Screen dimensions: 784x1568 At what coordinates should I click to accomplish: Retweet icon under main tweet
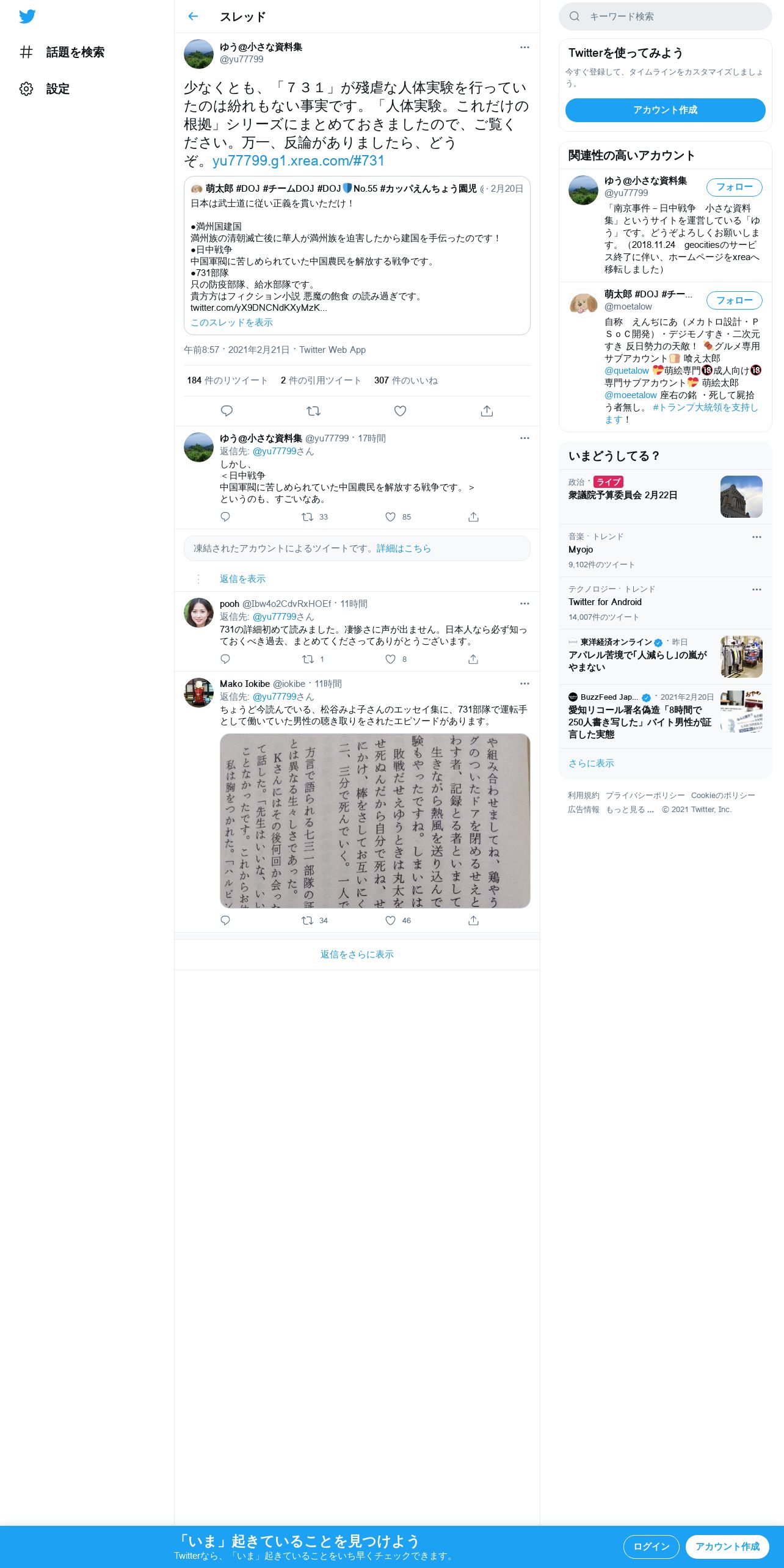click(313, 411)
